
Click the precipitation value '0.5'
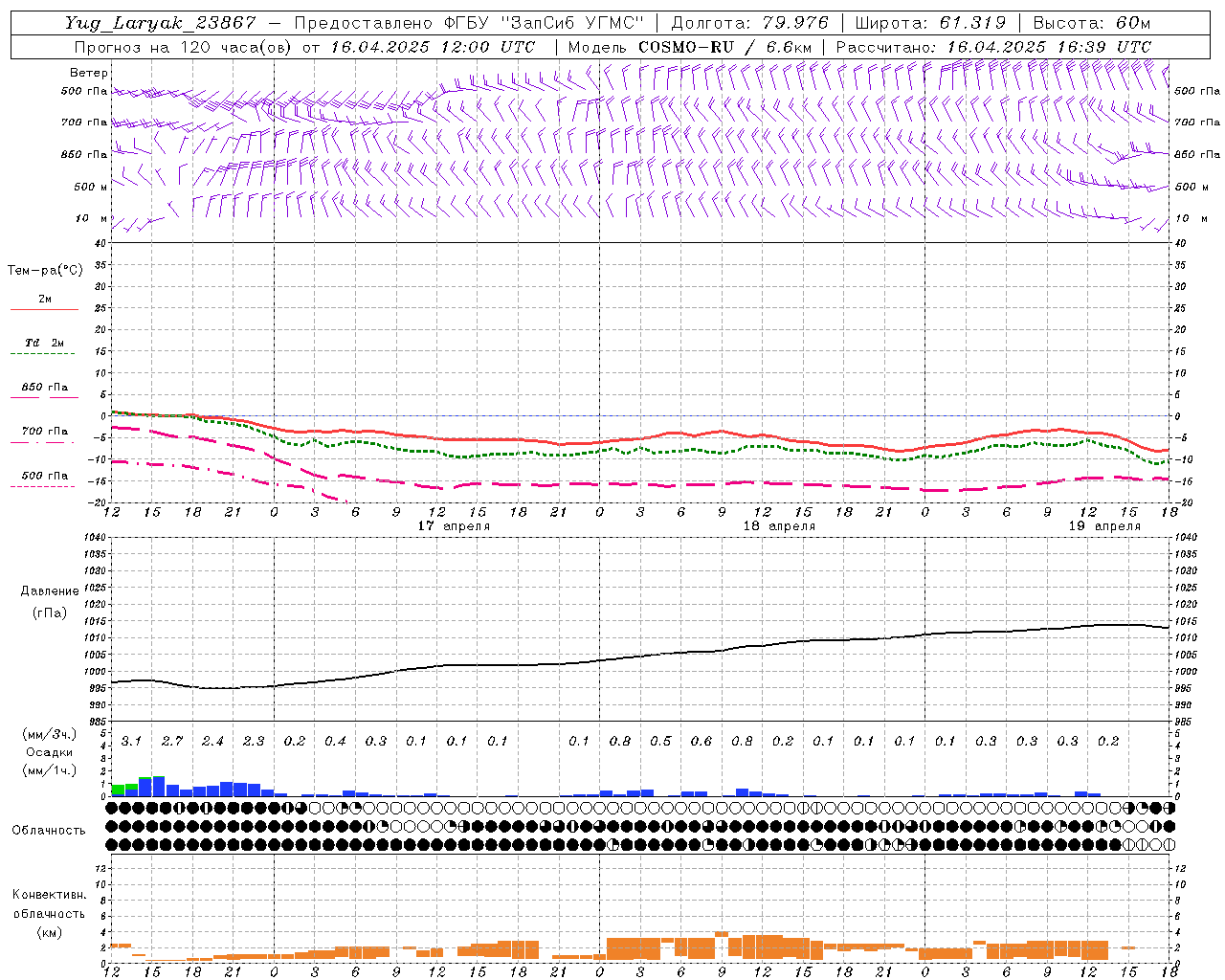pyautogui.click(x=660, y=741)
